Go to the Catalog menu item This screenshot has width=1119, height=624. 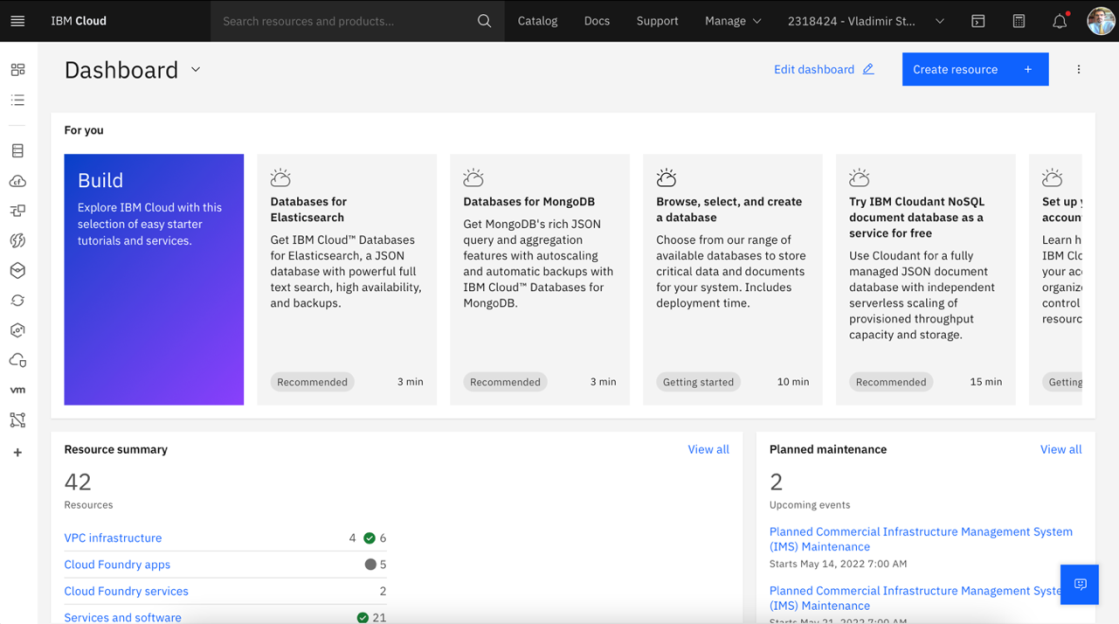(x=537, y=21)
